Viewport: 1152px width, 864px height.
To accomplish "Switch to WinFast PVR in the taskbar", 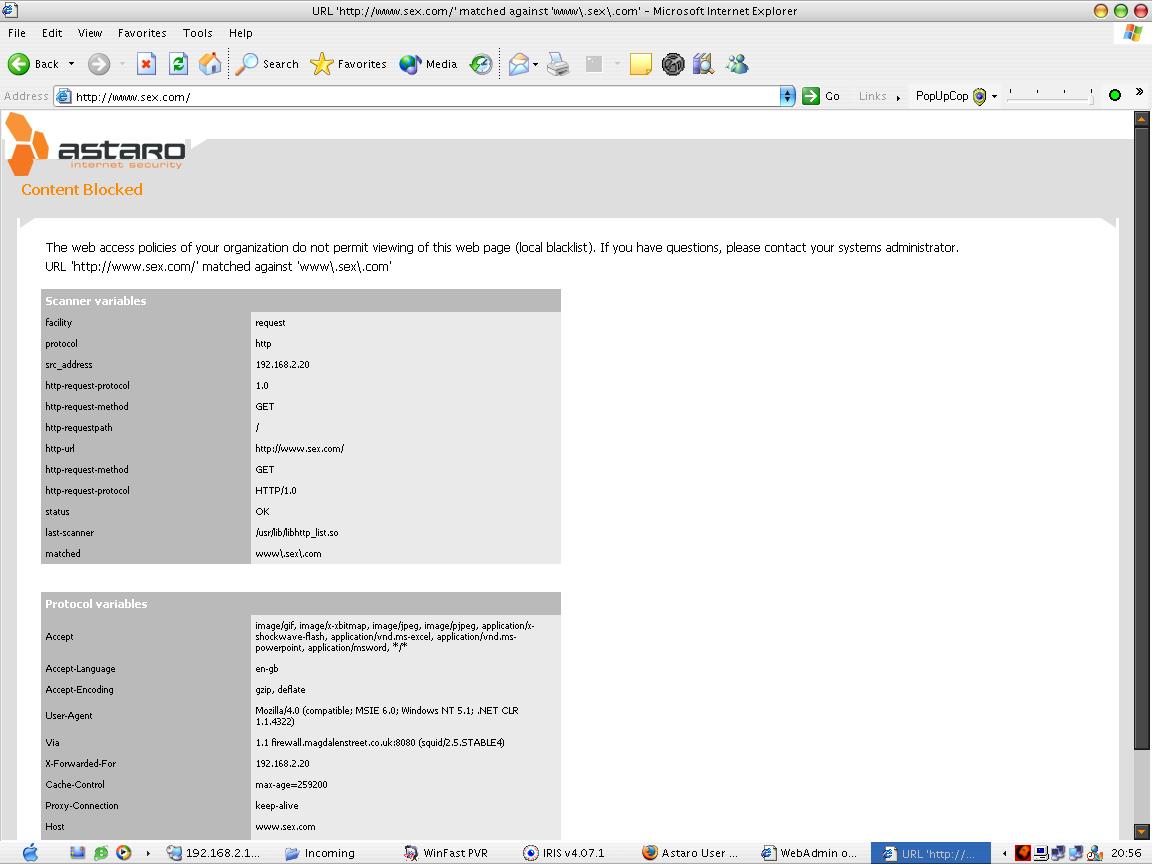I will pyautogui.click(x=445, y=853).
